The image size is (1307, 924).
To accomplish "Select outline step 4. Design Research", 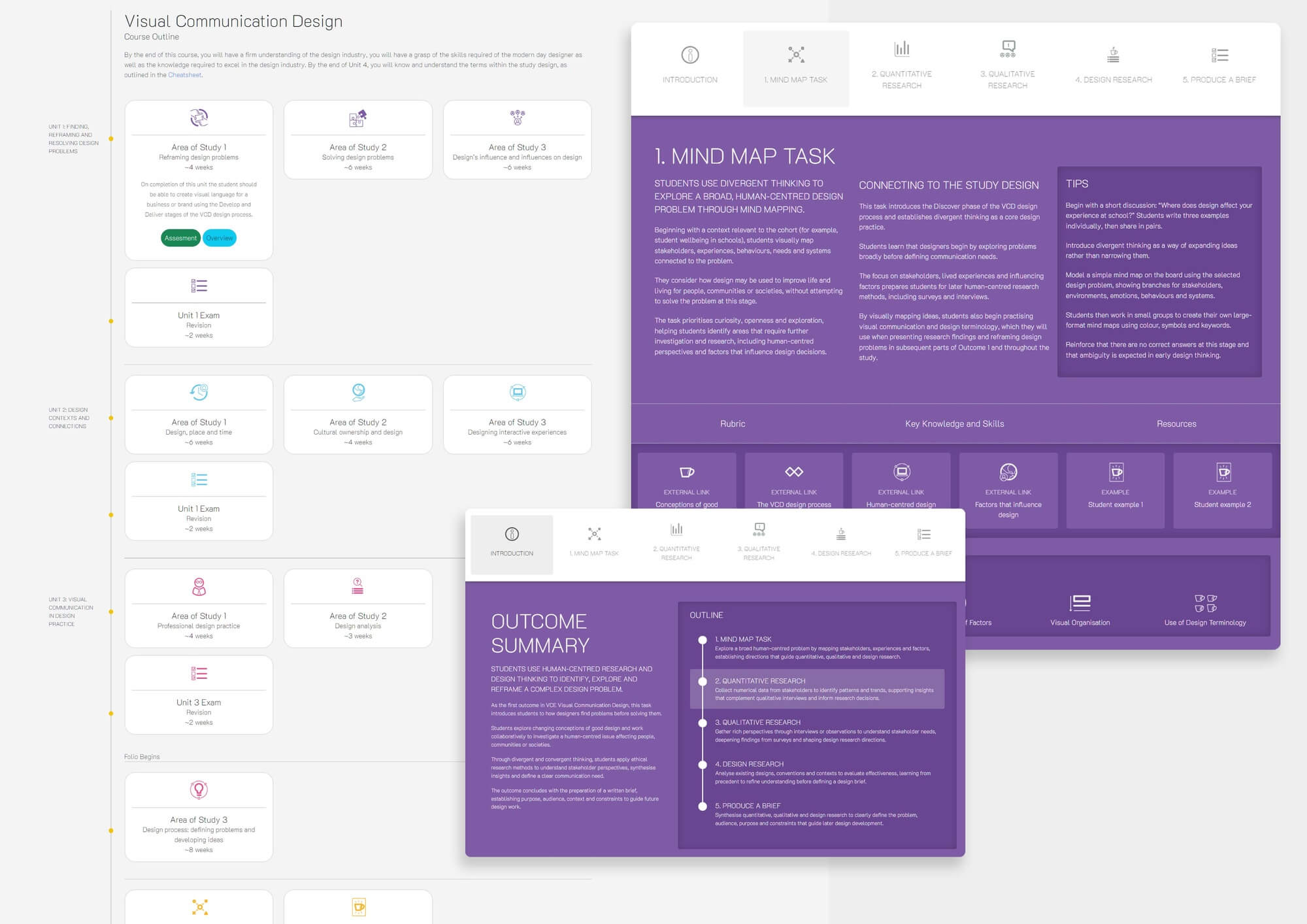I will 817,772.
